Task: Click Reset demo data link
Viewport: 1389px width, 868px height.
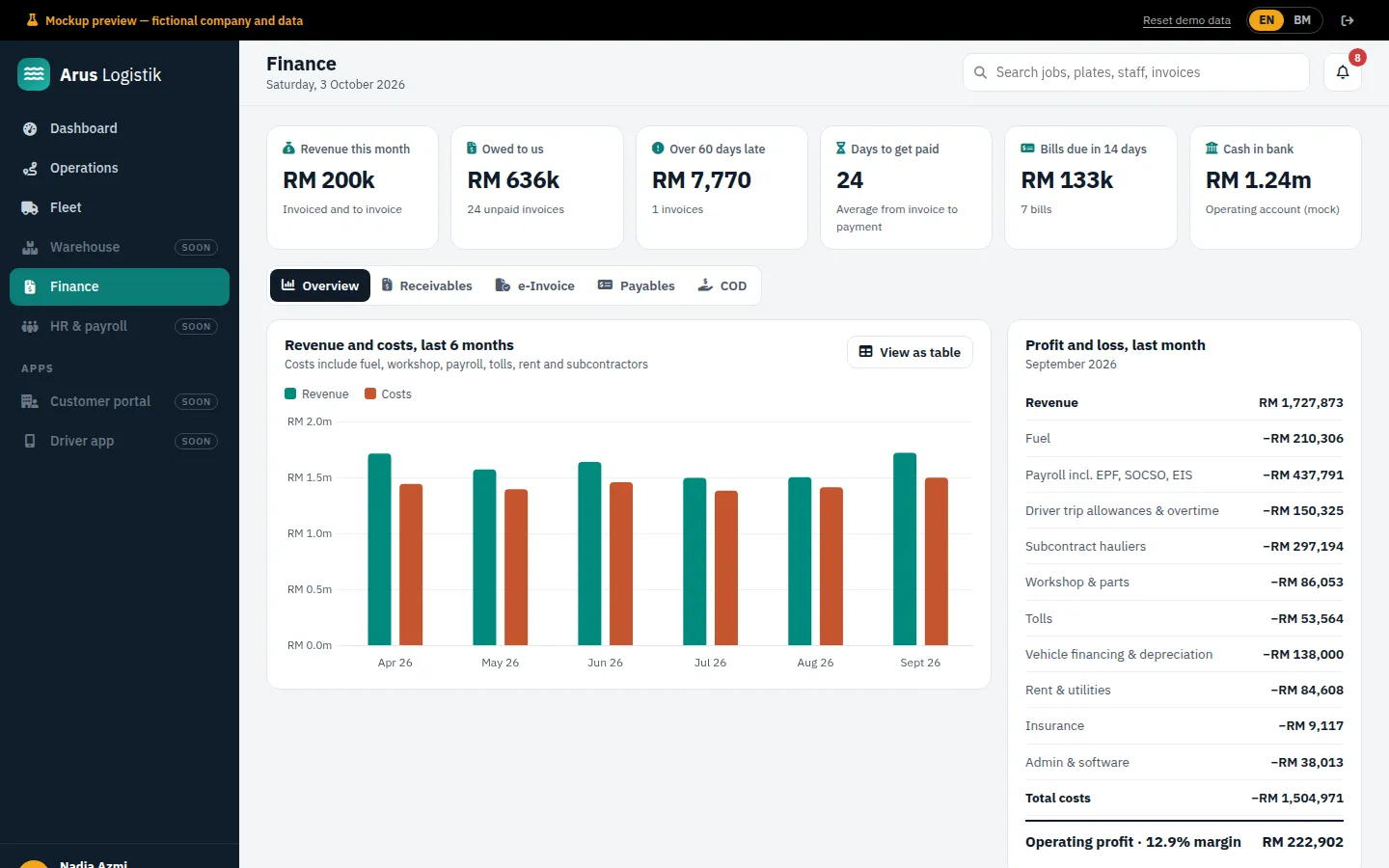Action: 1186,20
